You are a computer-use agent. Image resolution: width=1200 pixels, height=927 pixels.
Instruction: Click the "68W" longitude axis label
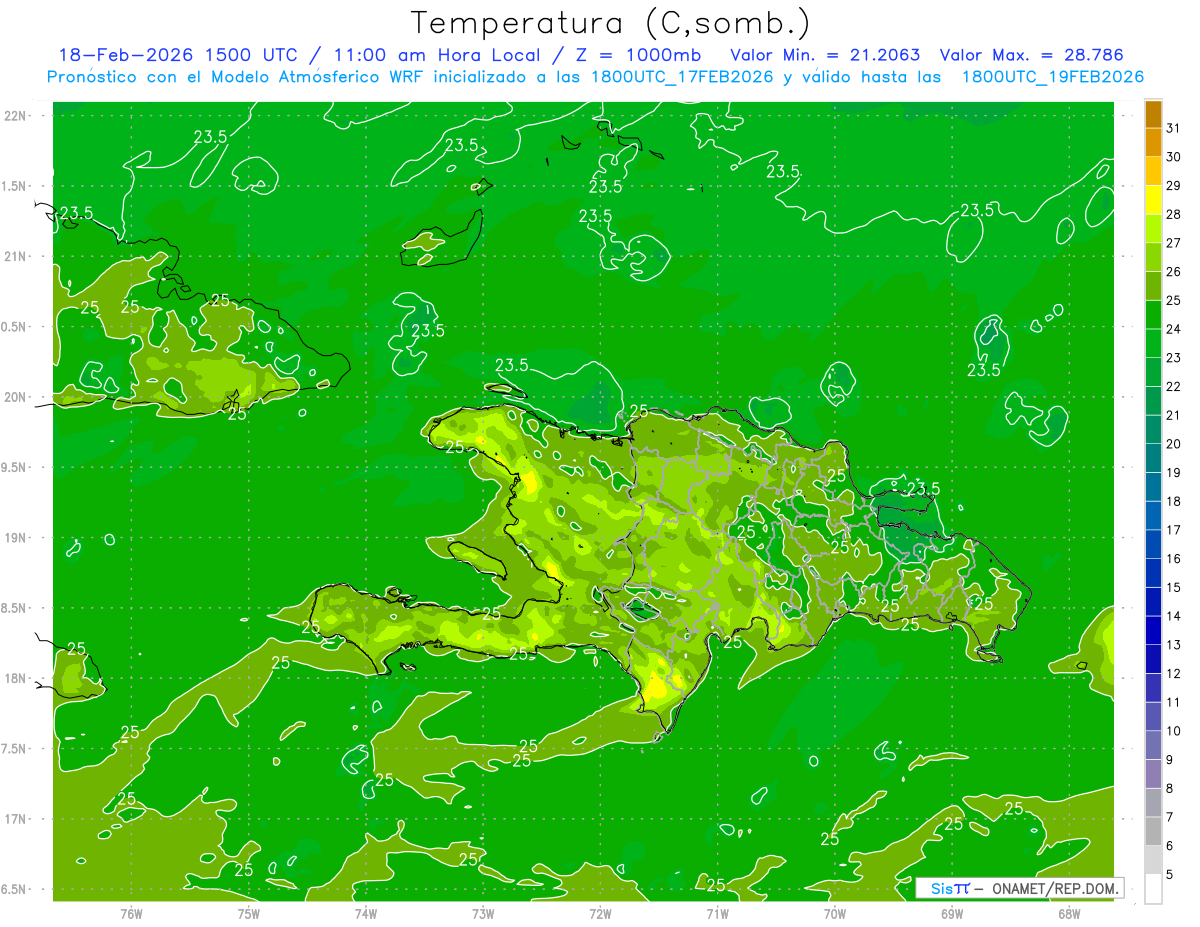1068,913
